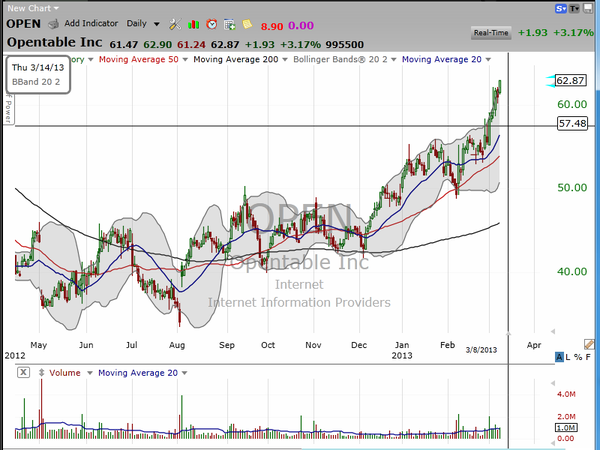Click the magenta 0.00 value
Viewport: 600px width, 450px height.
(x=301, y=26)
